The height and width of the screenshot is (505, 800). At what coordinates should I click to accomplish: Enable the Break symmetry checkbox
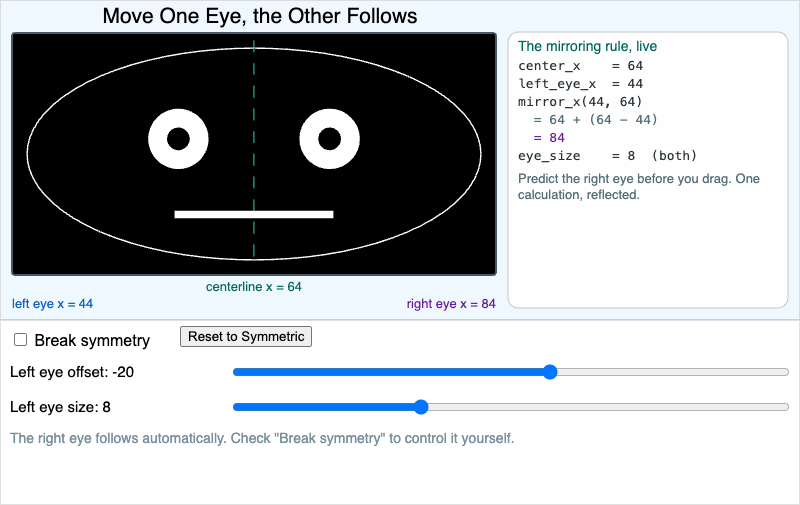click(20, 340)
